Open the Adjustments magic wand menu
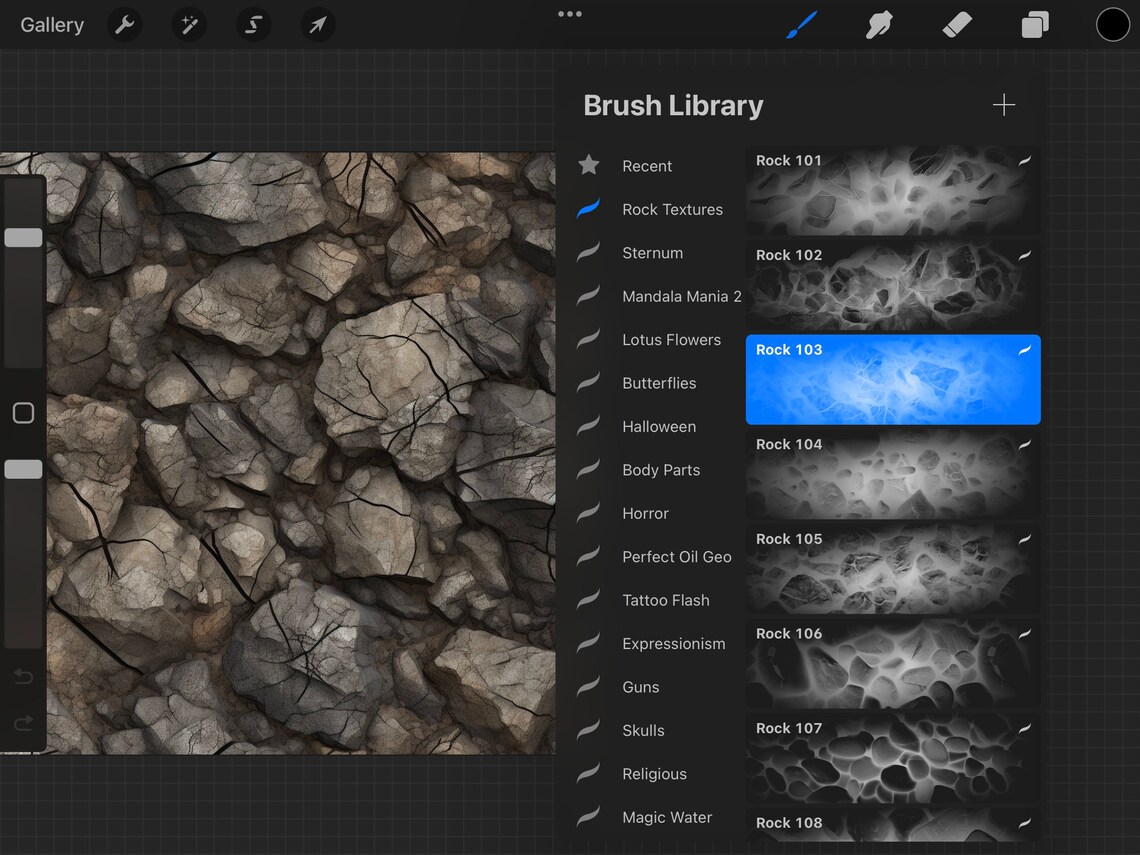This screenshot has height=855, width=1140. [x=189, y=25]
